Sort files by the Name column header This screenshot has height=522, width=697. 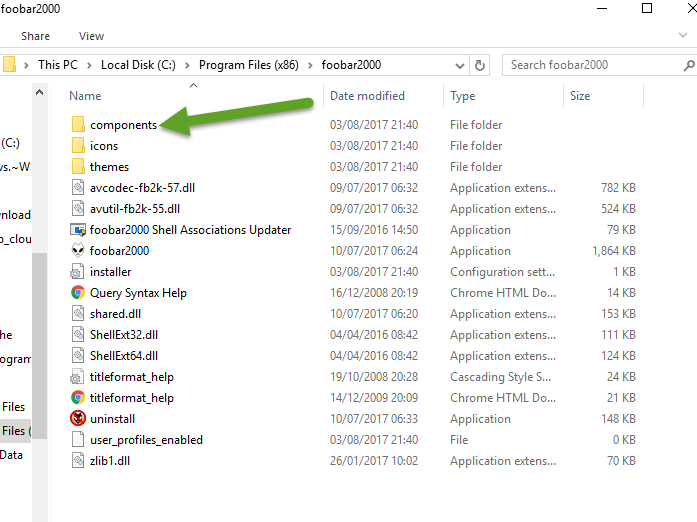pos(86,96)
